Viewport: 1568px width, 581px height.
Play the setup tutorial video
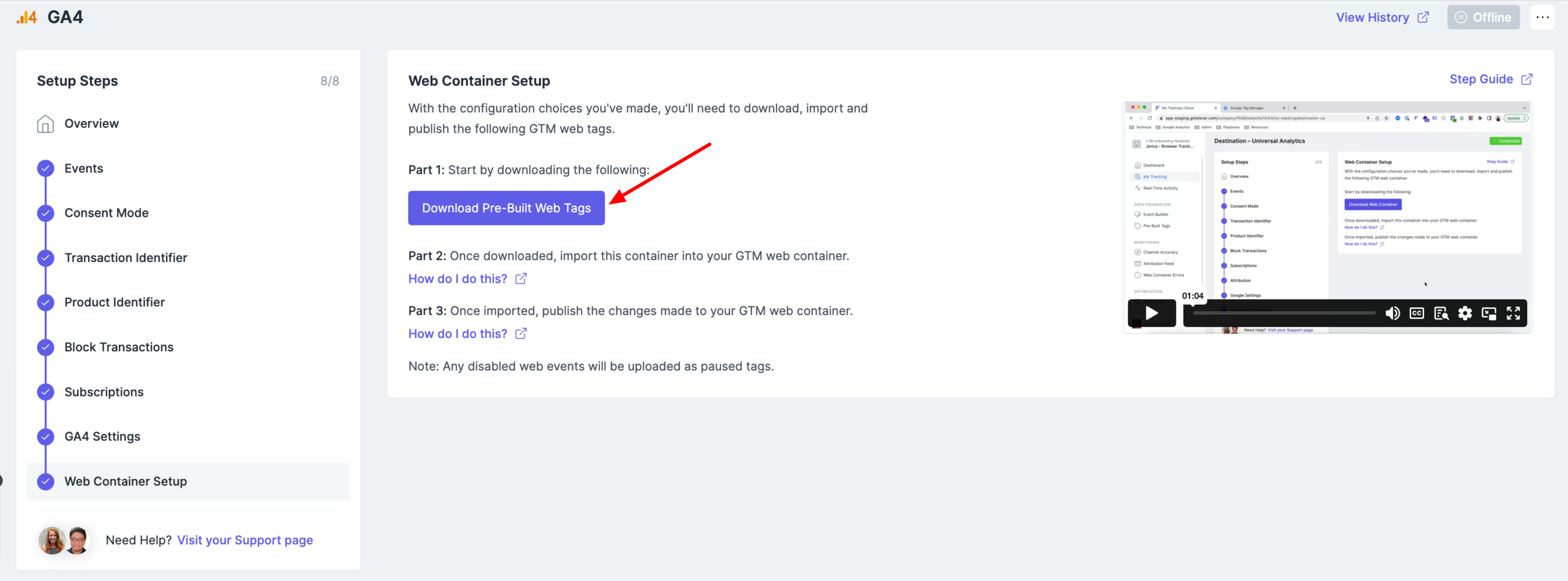tap(1151, 313)
